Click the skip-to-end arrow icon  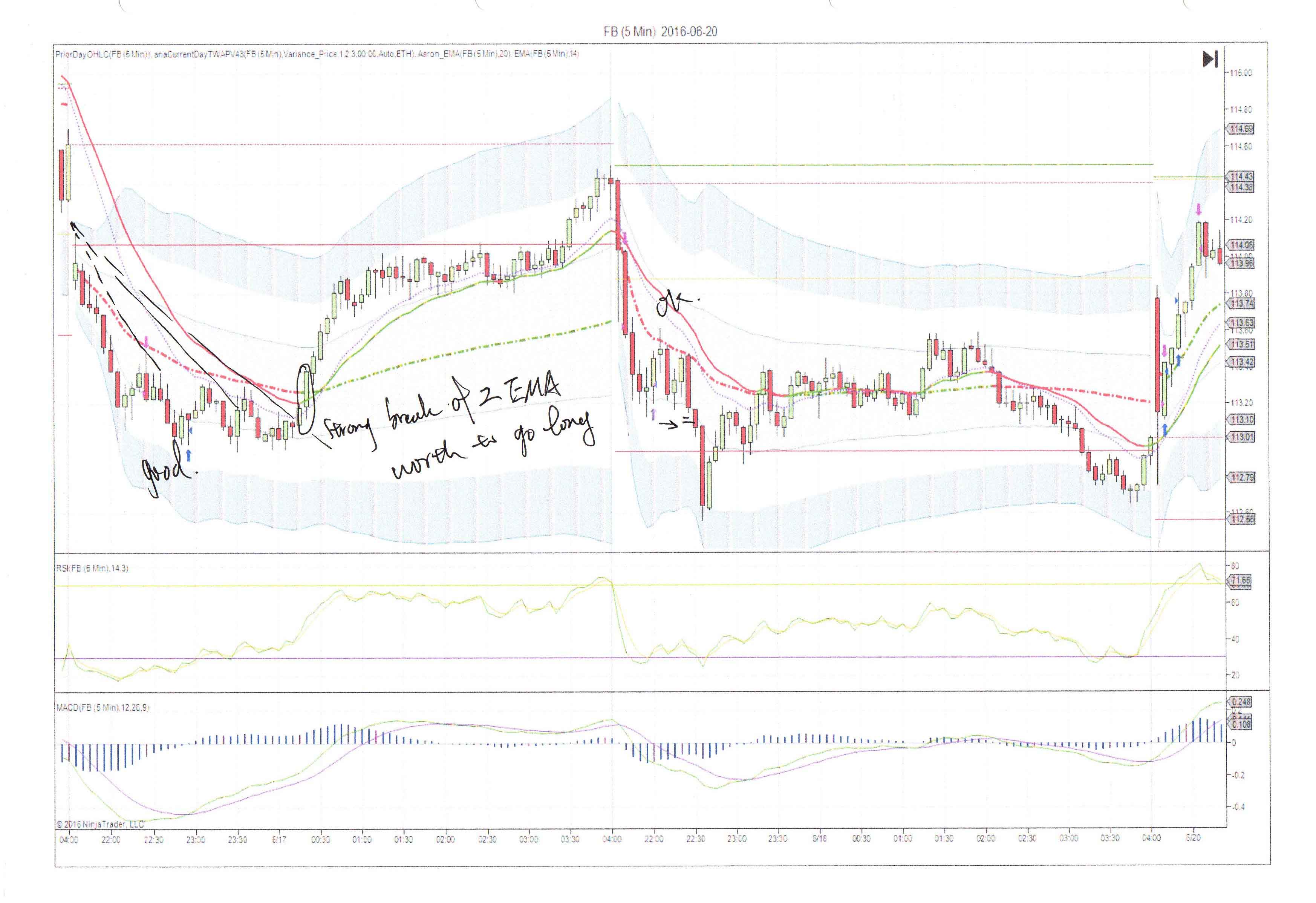(1210, 59)
